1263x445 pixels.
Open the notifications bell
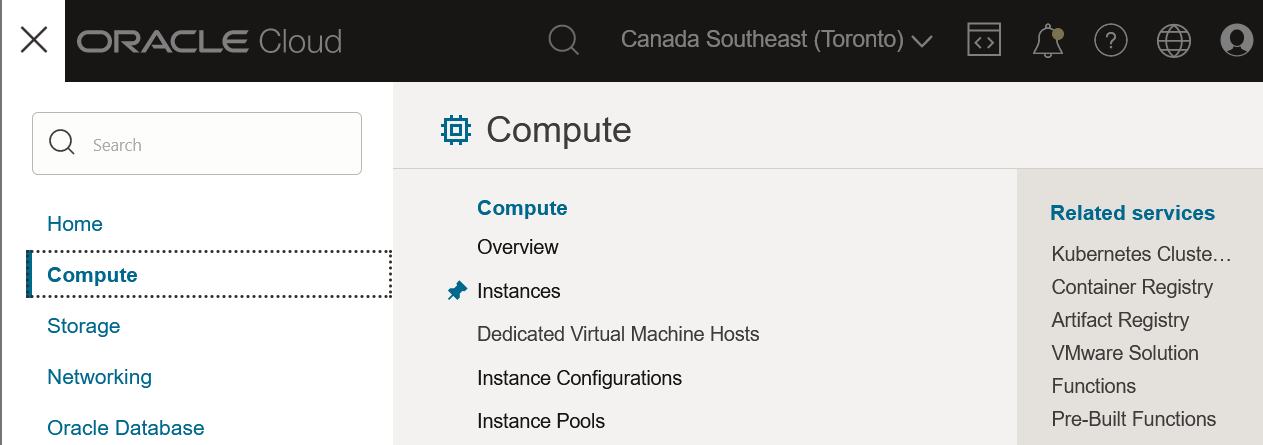(x=1048, y=41)
